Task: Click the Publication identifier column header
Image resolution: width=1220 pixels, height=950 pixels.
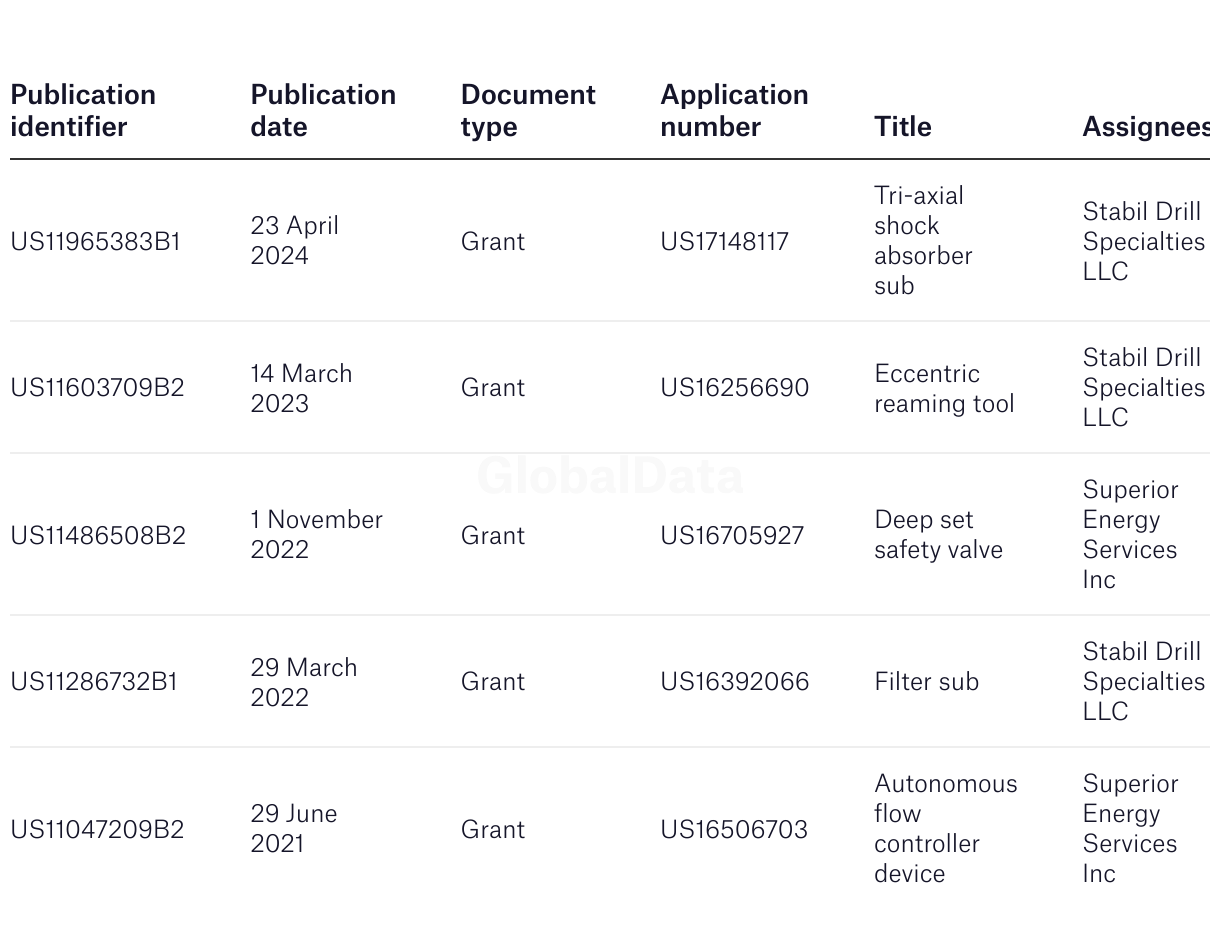Action: [83, 110]
